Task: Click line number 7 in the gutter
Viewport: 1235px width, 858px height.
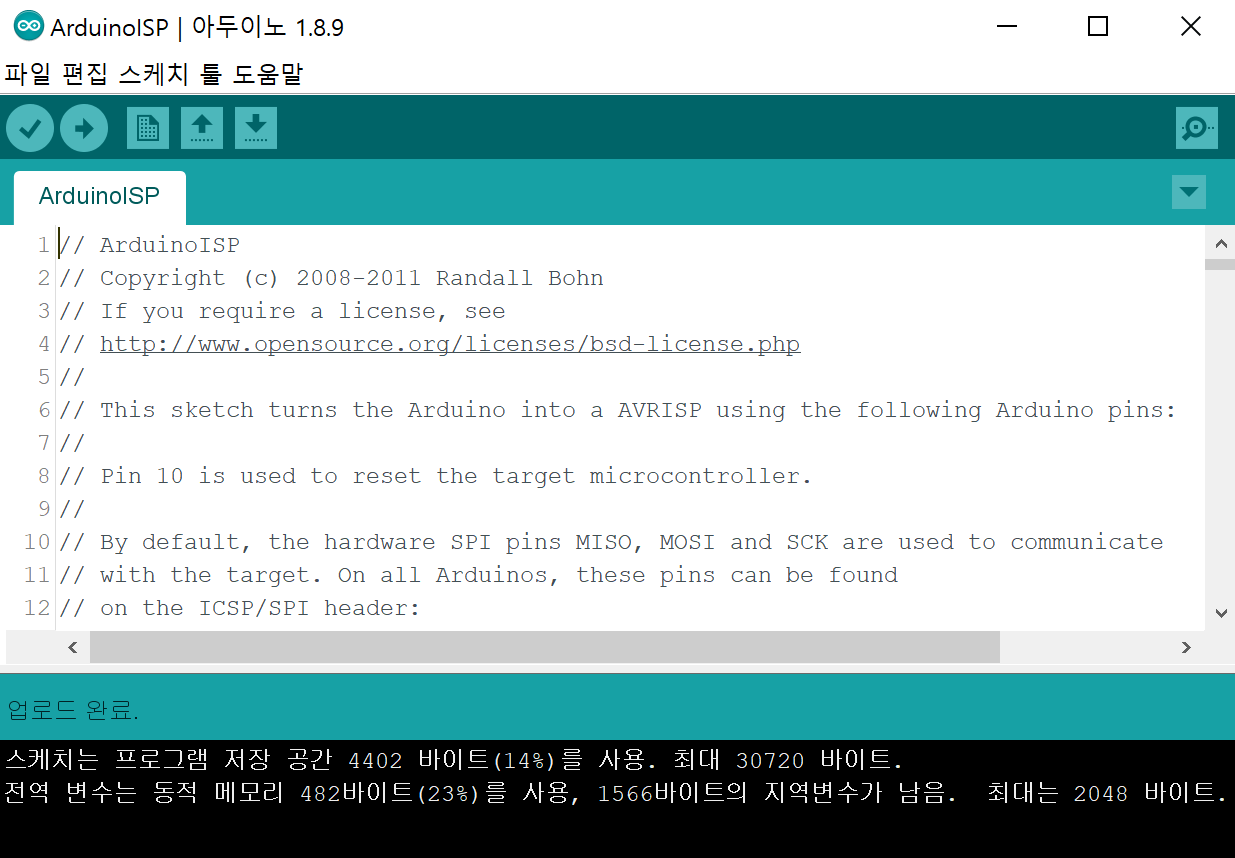Action: (x=44, y=443)
